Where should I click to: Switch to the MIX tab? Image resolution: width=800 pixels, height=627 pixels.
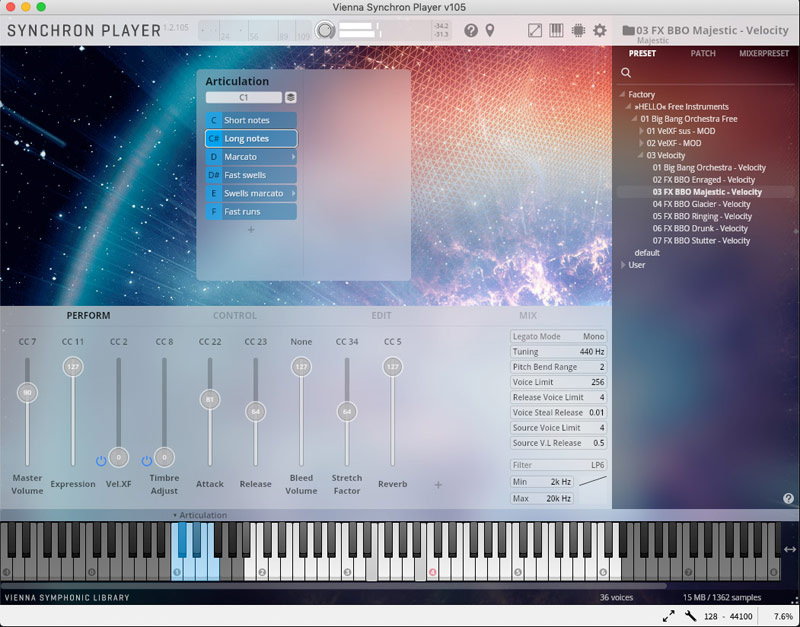pyautogui.click(x=528, y=316)
